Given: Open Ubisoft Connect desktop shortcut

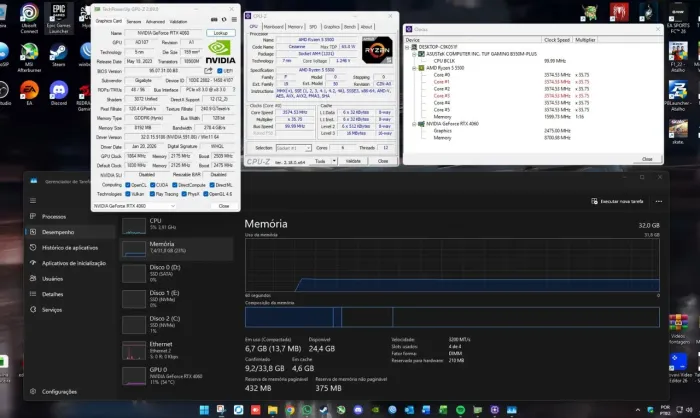Looking at the screenshot, I should coord(29,18).
